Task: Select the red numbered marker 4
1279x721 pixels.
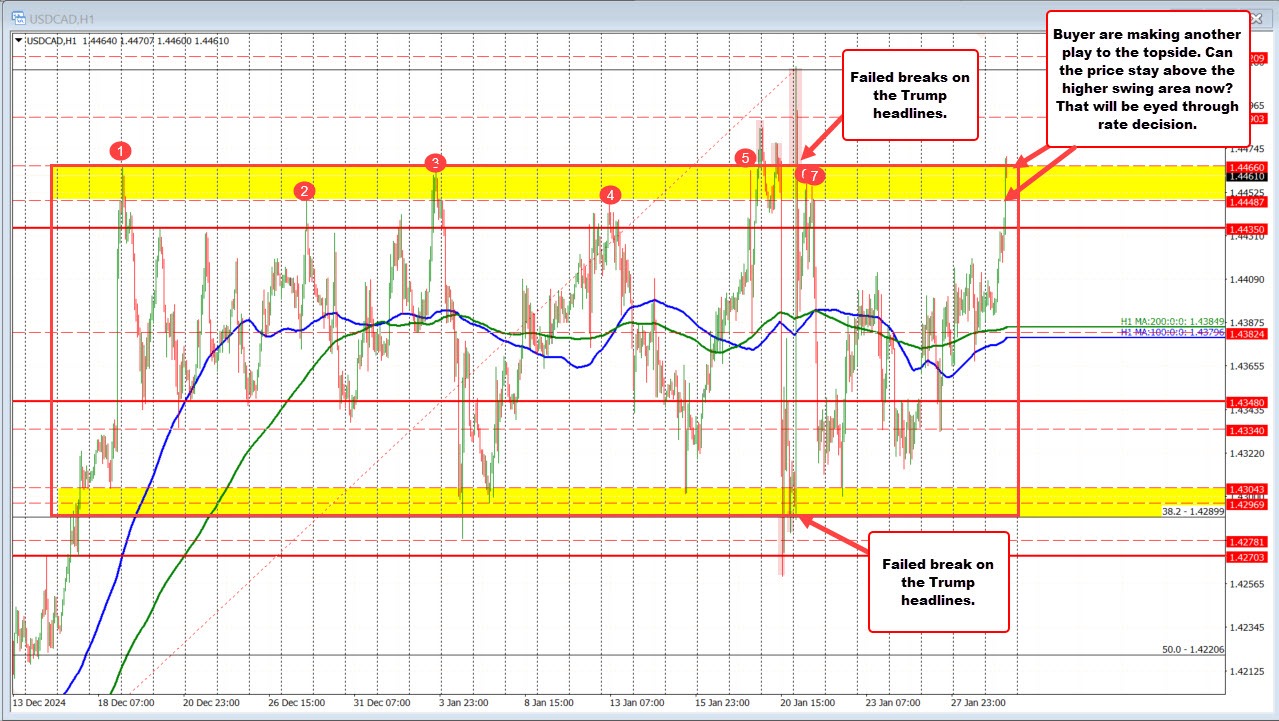Action: pos(609,197)
